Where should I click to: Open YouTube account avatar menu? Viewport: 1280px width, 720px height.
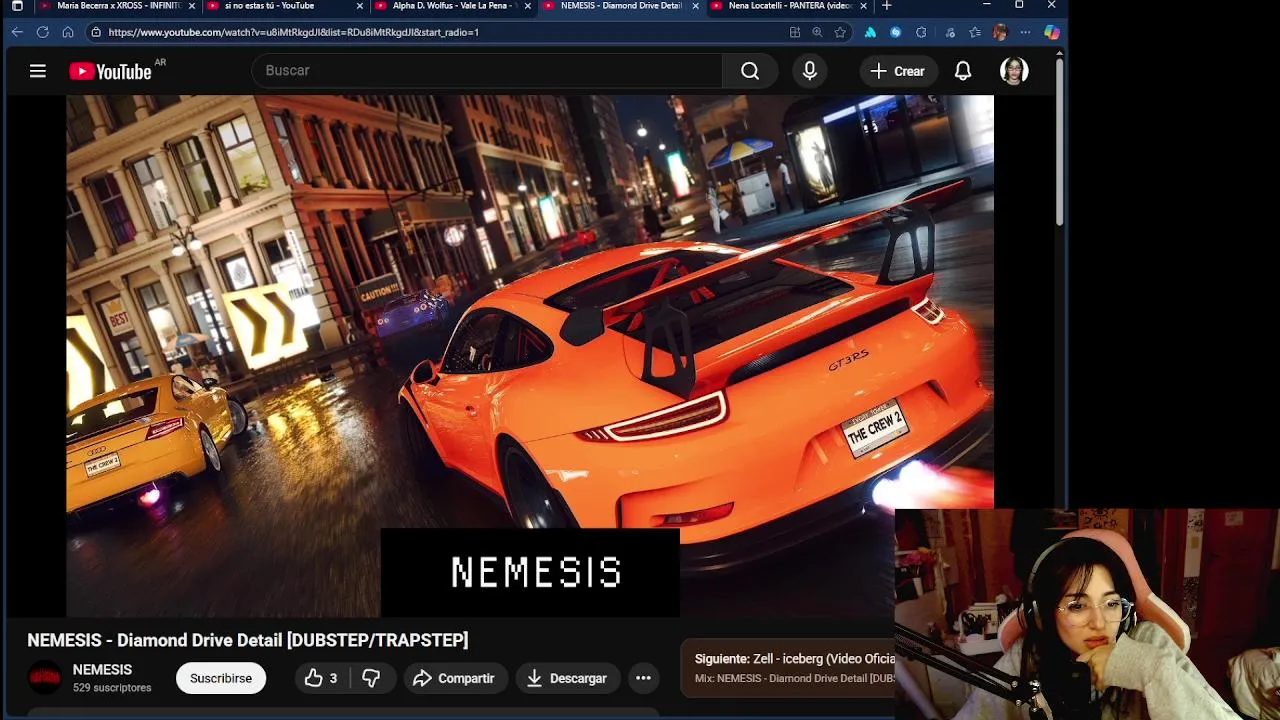[x=1014, y=71]
